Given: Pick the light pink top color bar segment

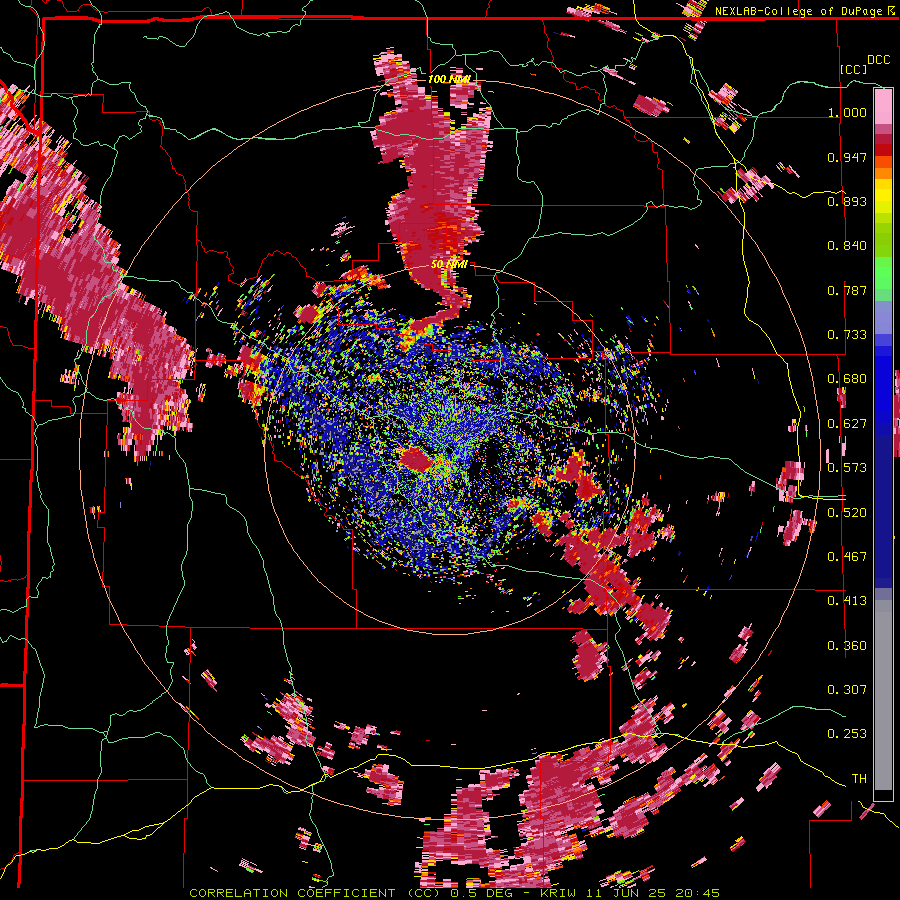Looking at the screenshot, I should (883, 107).
